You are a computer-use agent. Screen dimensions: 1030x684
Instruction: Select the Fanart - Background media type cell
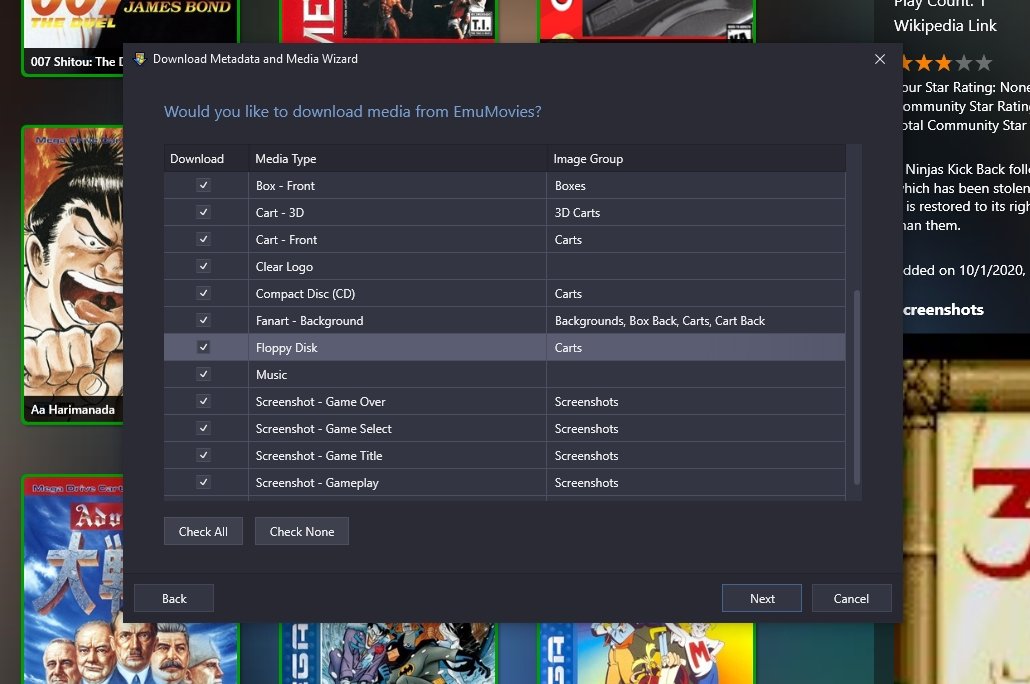397,320
